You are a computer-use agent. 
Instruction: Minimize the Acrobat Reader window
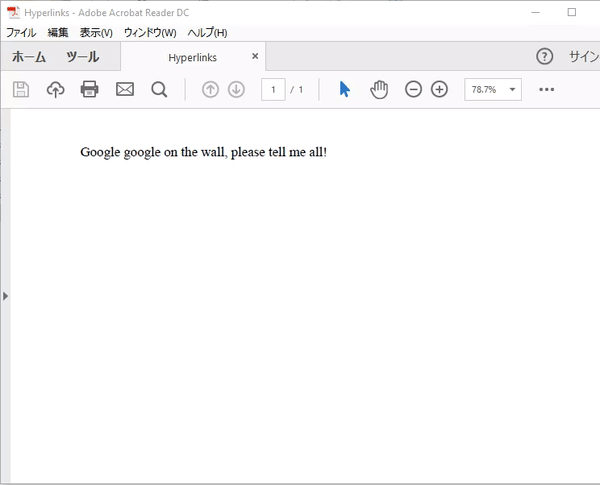(536, 12)
